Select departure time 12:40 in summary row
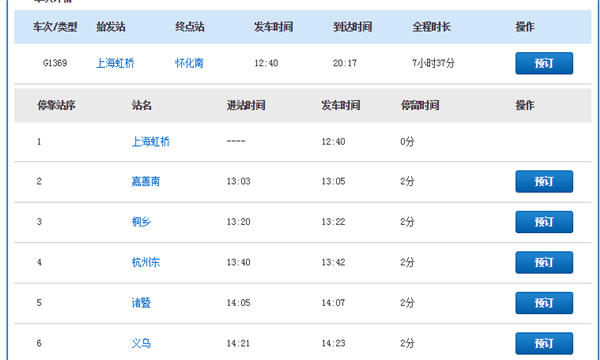Screen dimensions: 600x360 (x=266, y=63)
